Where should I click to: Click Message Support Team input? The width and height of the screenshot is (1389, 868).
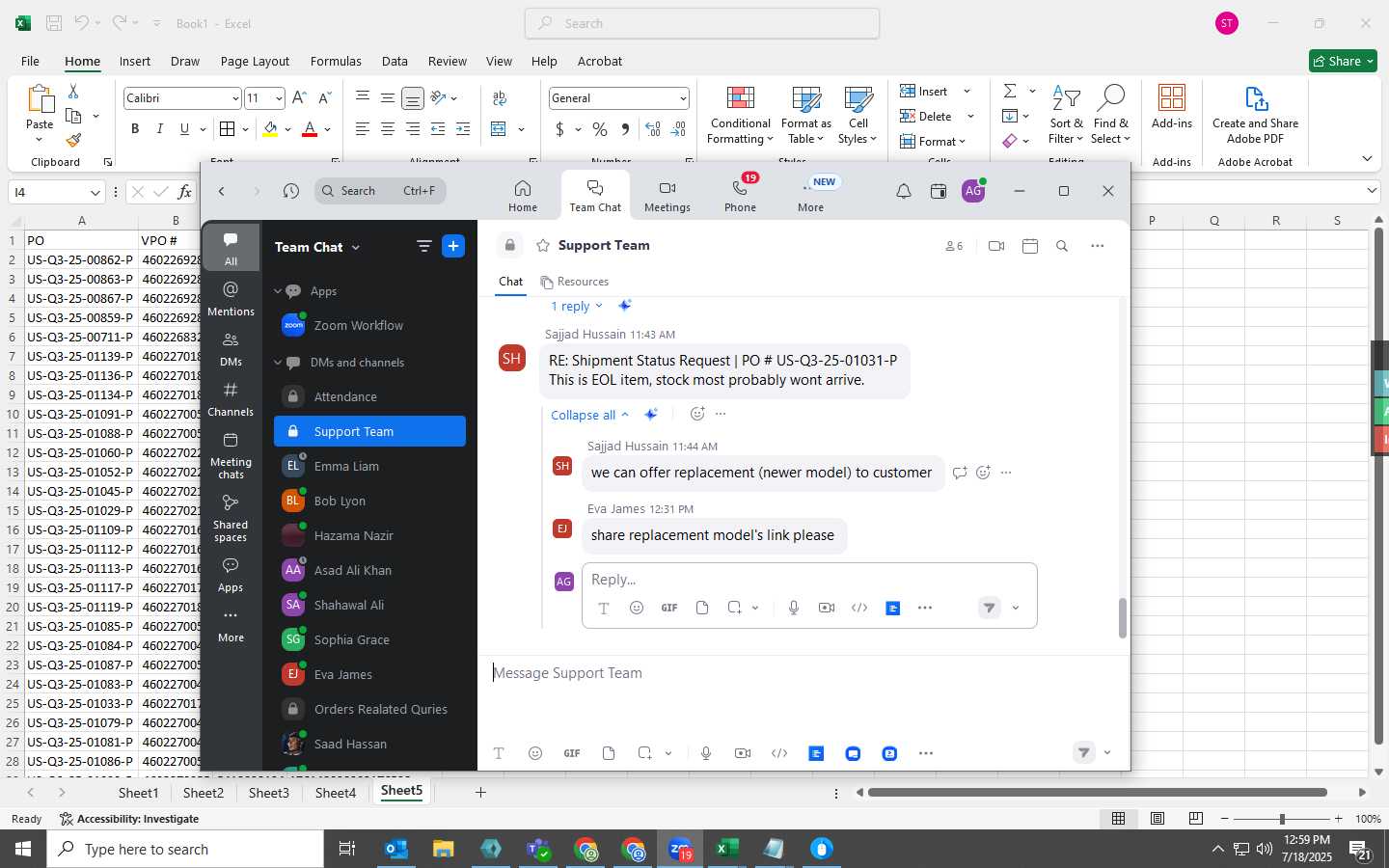[803, 673]
